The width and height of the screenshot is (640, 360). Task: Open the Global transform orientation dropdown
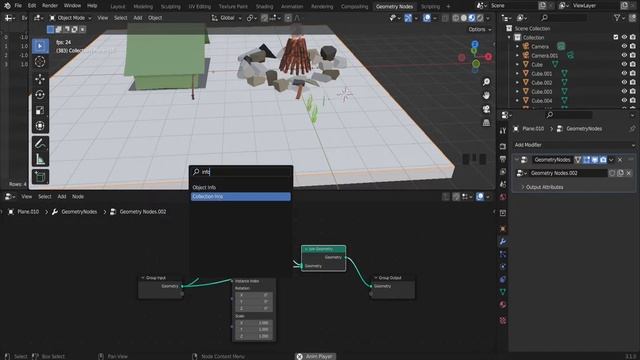pyautogui.click(x=227, y=18)
